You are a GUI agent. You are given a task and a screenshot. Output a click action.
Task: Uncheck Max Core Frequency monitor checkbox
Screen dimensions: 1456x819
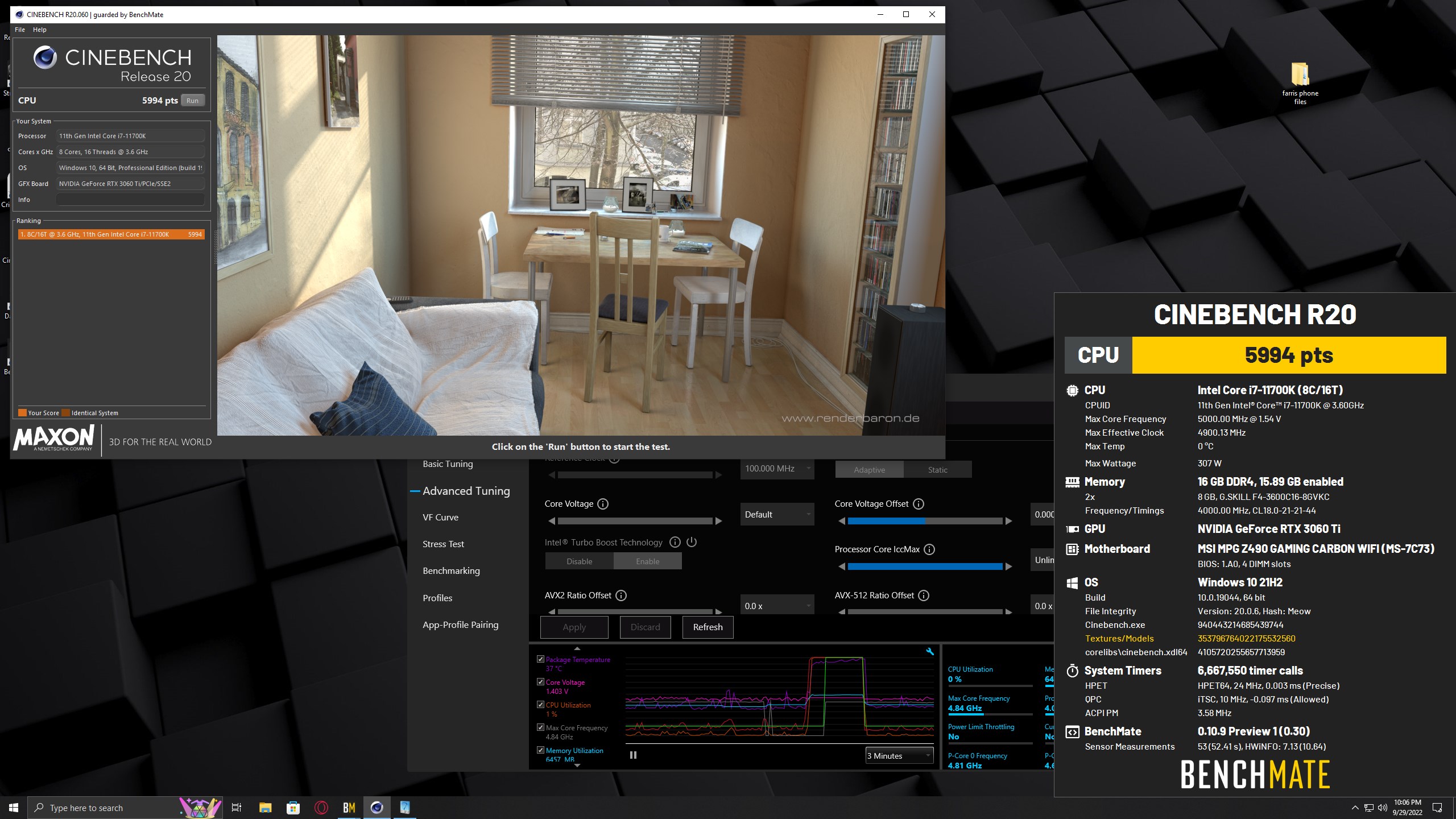click(x=540, y=727)
